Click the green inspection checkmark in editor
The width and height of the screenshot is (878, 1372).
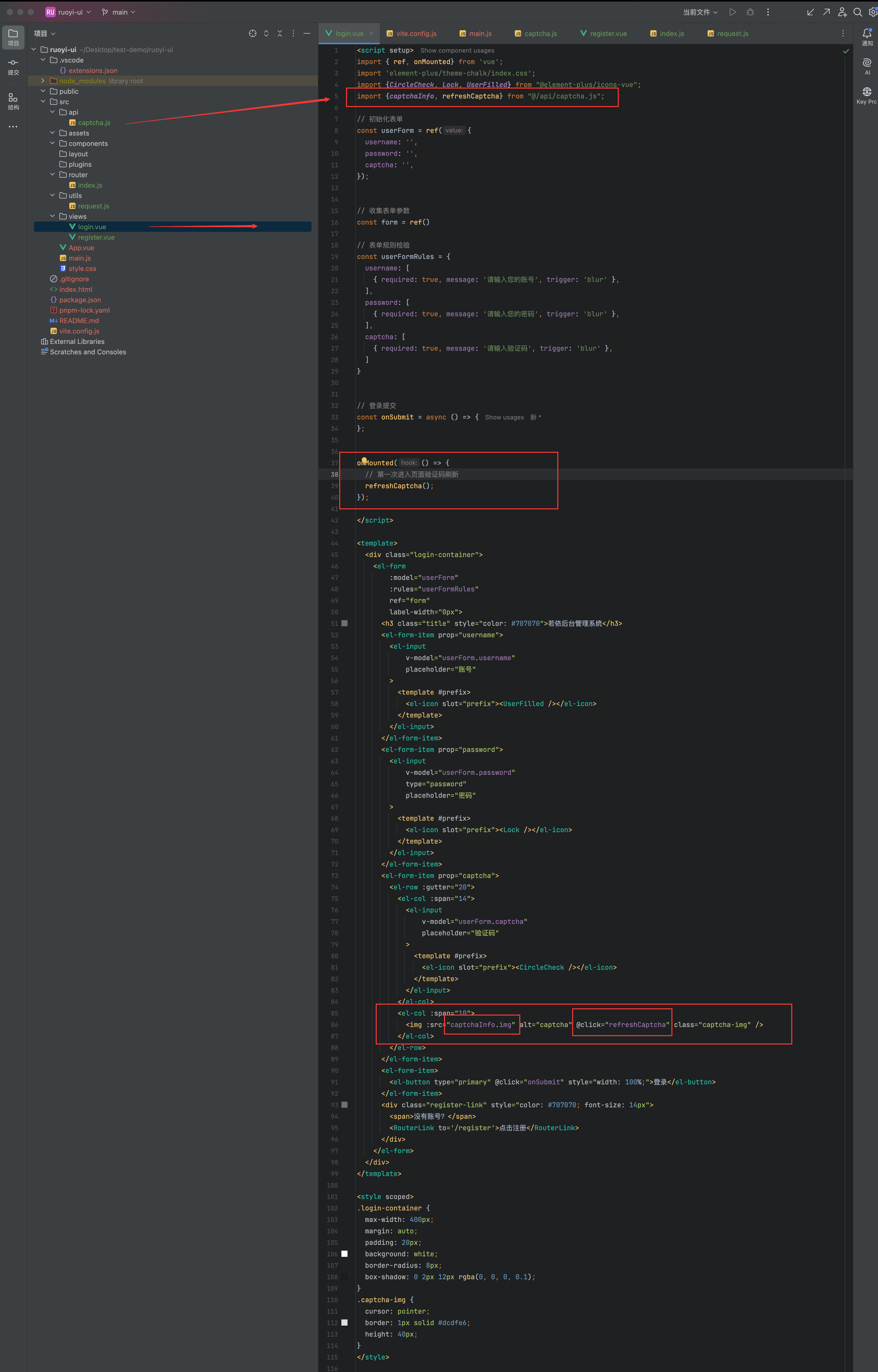[846, 51]
